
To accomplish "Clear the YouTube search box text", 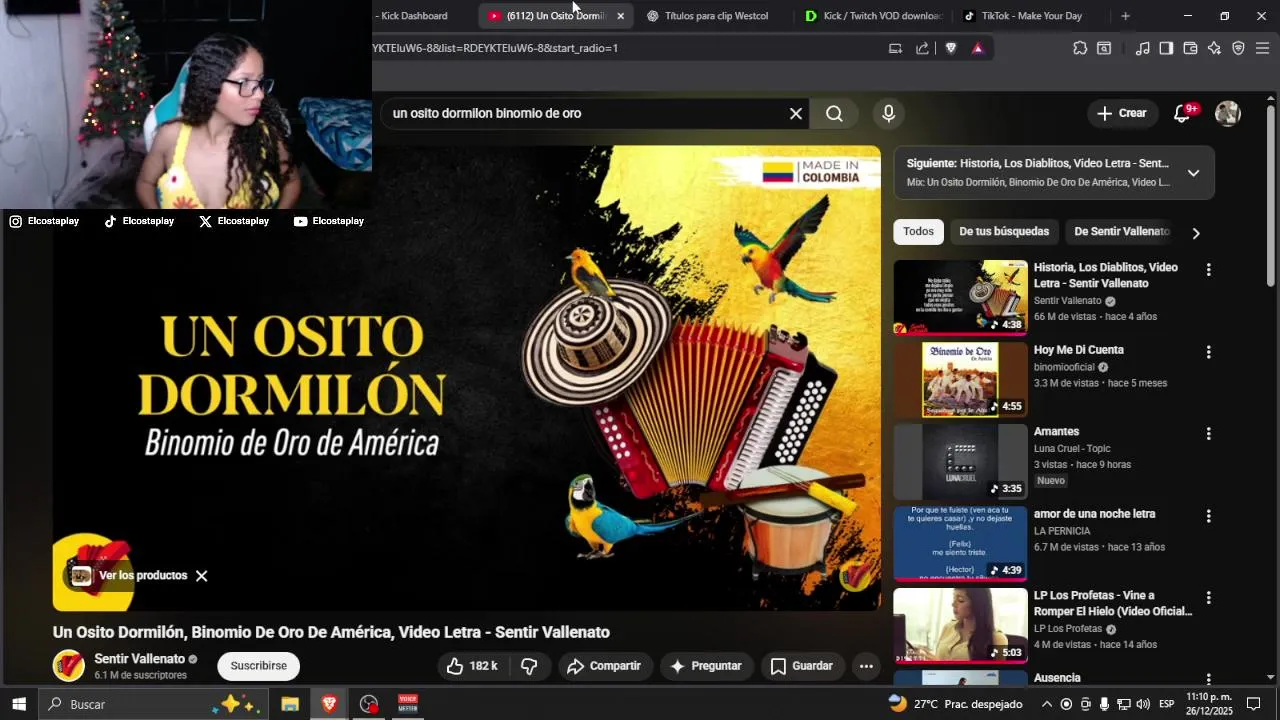I will [x=796, y=113].
